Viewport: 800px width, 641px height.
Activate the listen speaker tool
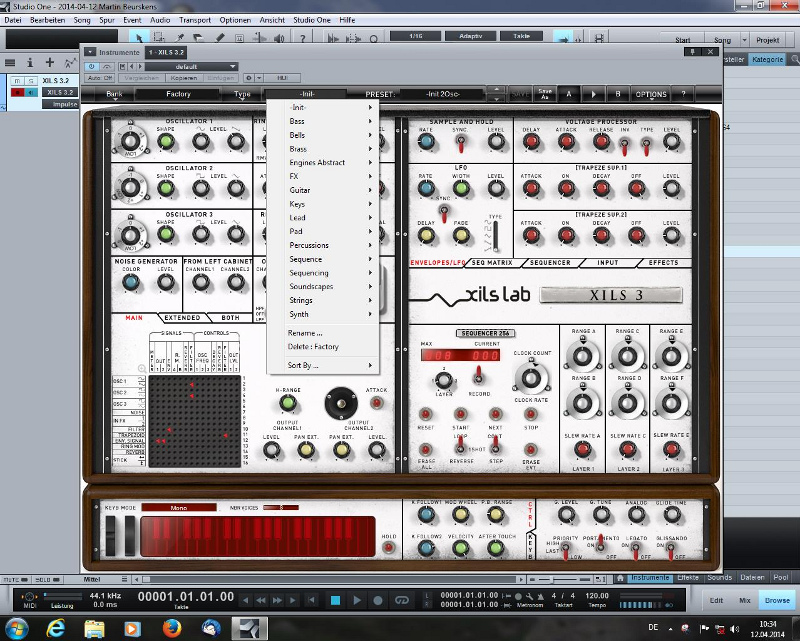(x=279, y=38)
